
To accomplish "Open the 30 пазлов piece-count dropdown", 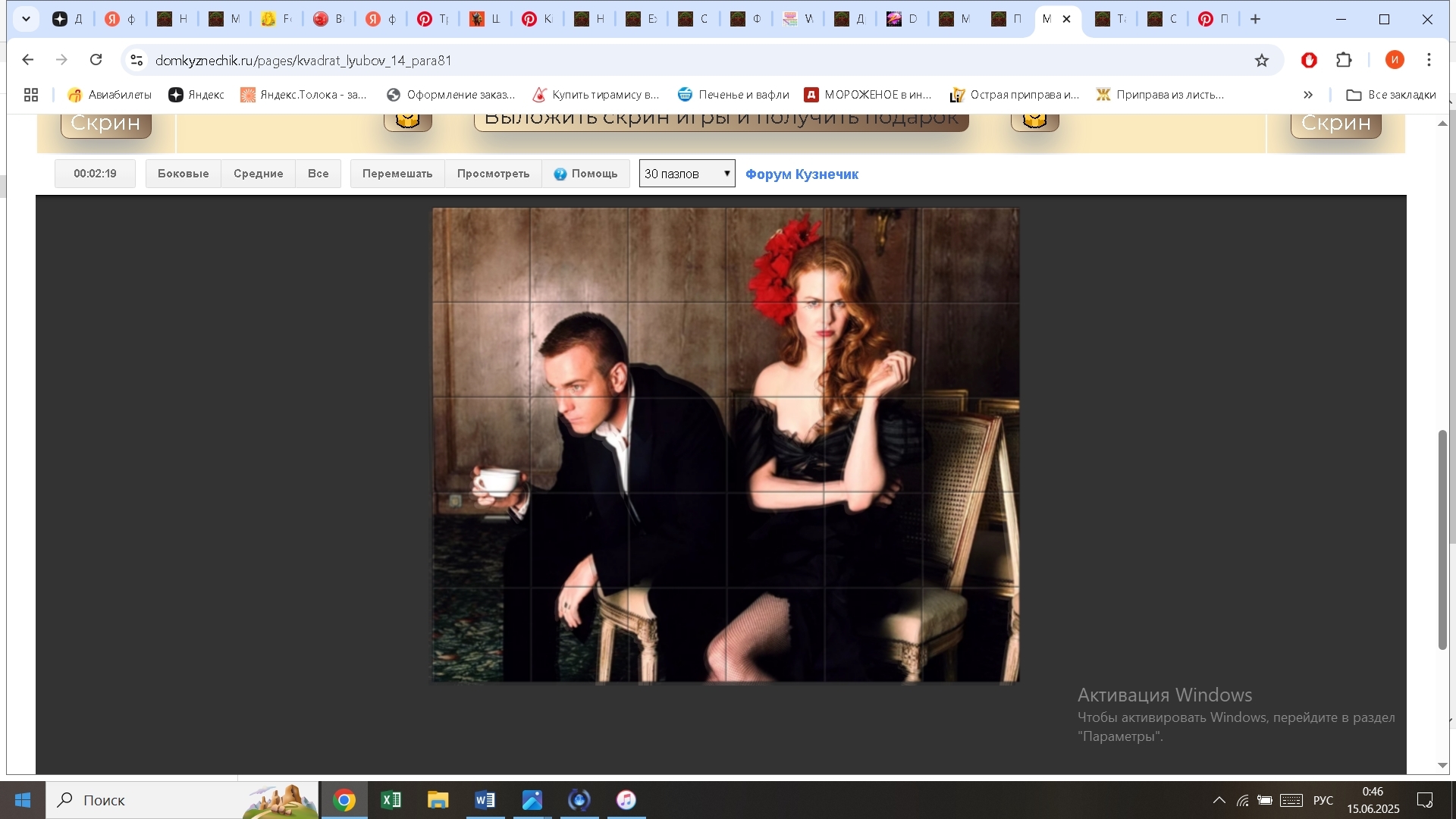I will point(687,174).
